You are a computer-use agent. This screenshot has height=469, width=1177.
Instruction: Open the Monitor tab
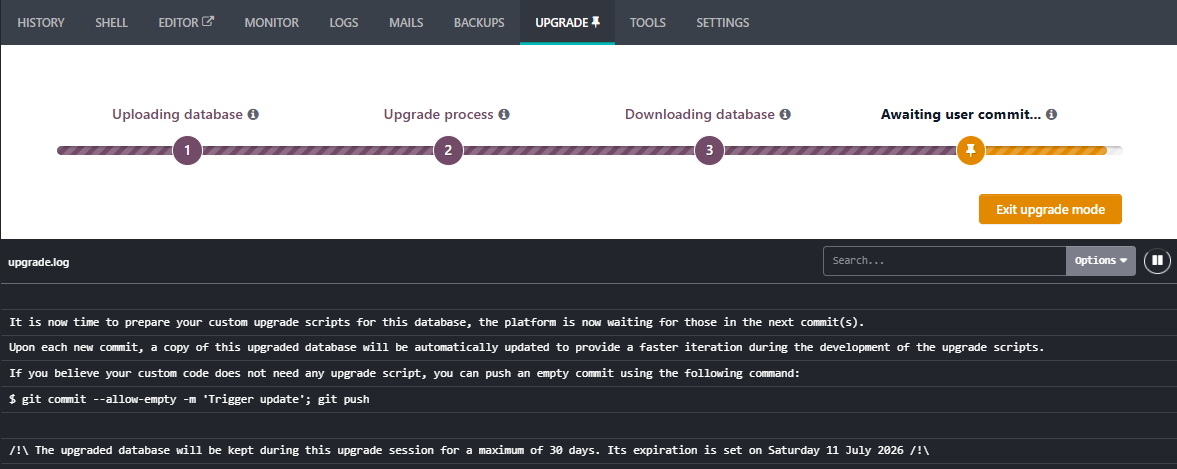click(x=272, y=23)
